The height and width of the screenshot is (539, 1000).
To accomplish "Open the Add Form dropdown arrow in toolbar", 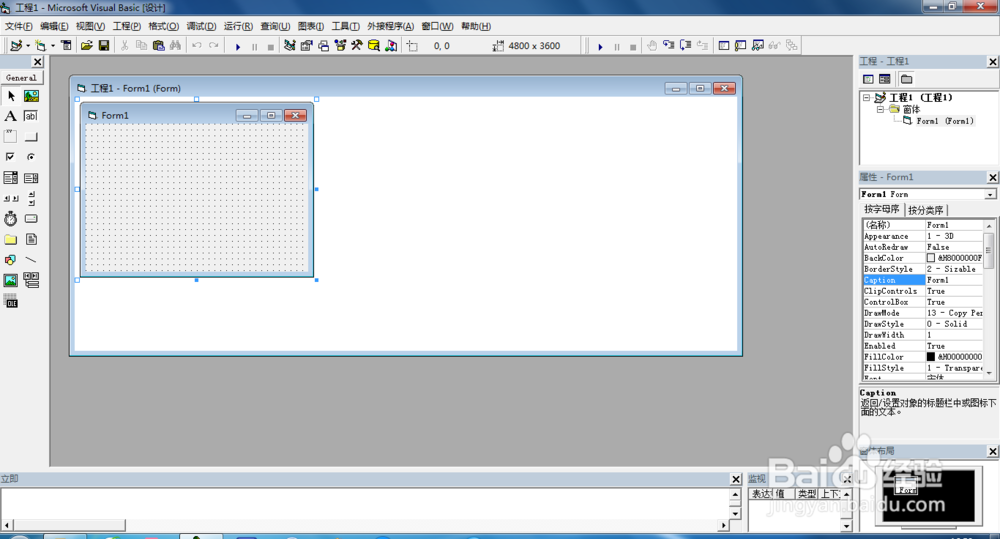I will (53, 45).
